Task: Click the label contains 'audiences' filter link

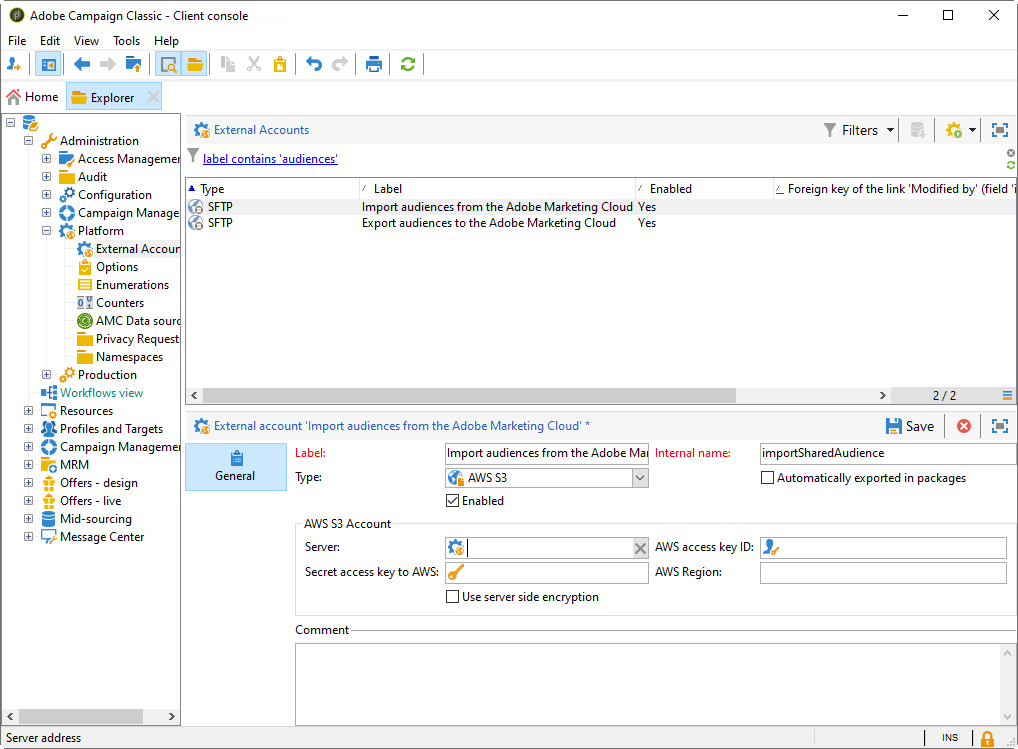Action: pyautogui.click(x=270, y=159)
